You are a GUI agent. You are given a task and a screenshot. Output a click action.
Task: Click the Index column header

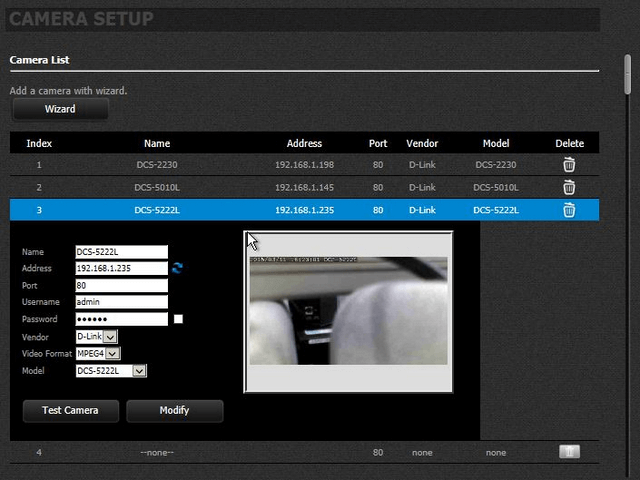[39, 143]
